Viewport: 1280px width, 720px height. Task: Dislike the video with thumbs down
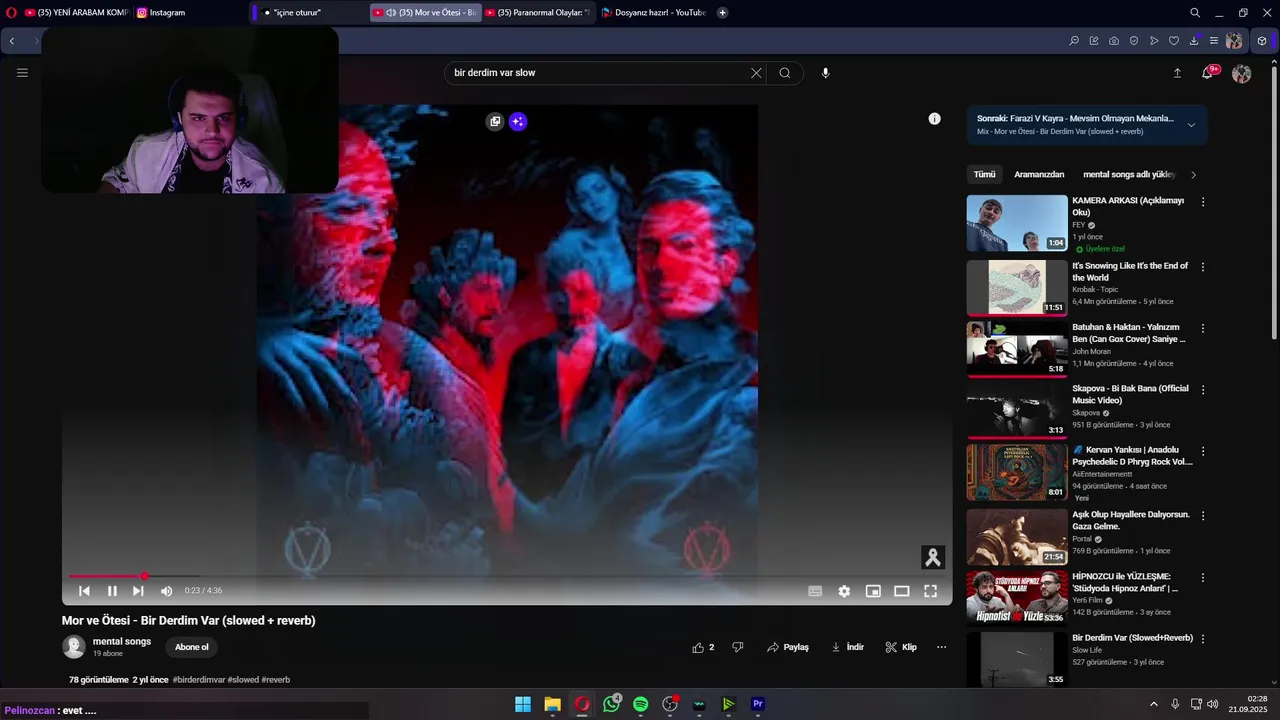(x=738, y=647)
